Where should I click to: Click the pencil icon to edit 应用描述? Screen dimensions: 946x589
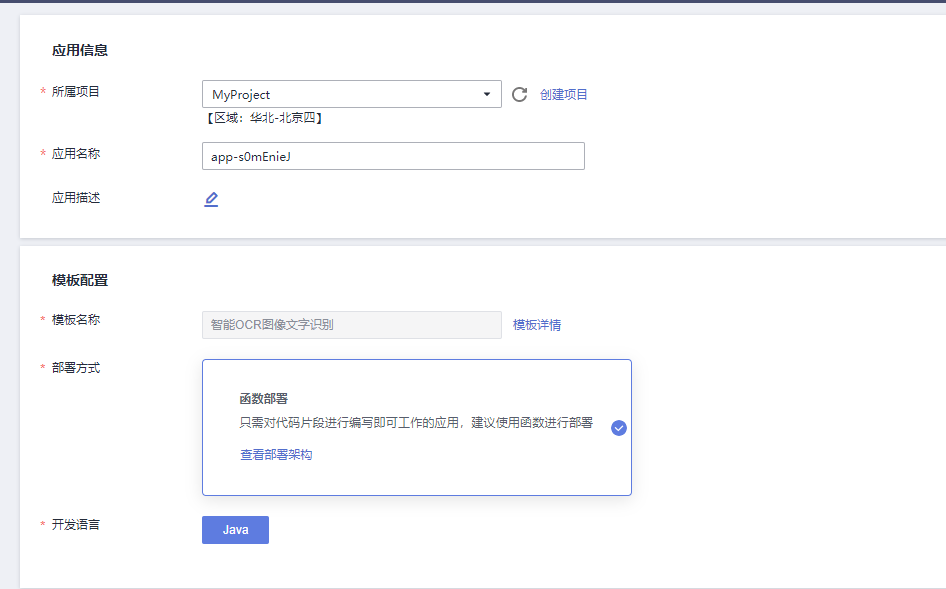coord(211,199)
